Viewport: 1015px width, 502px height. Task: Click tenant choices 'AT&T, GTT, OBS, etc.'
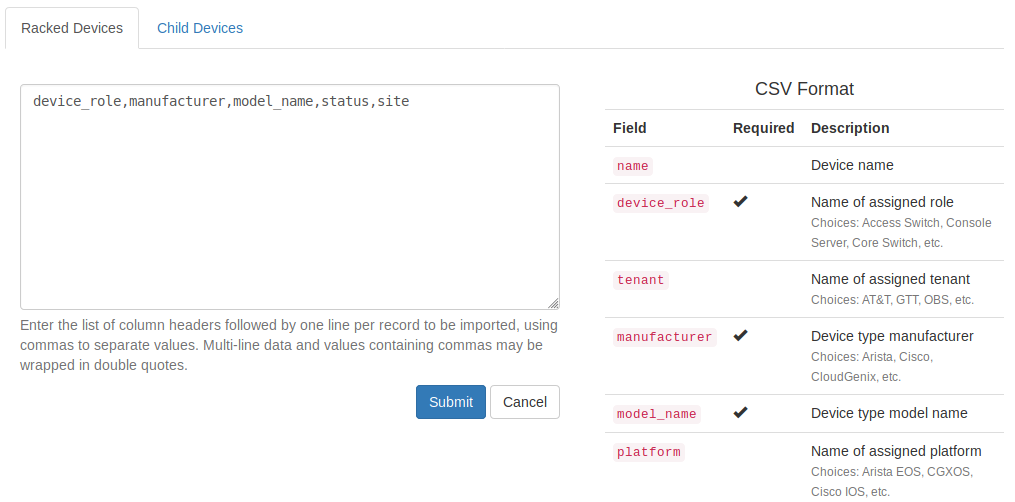point(892,300)
